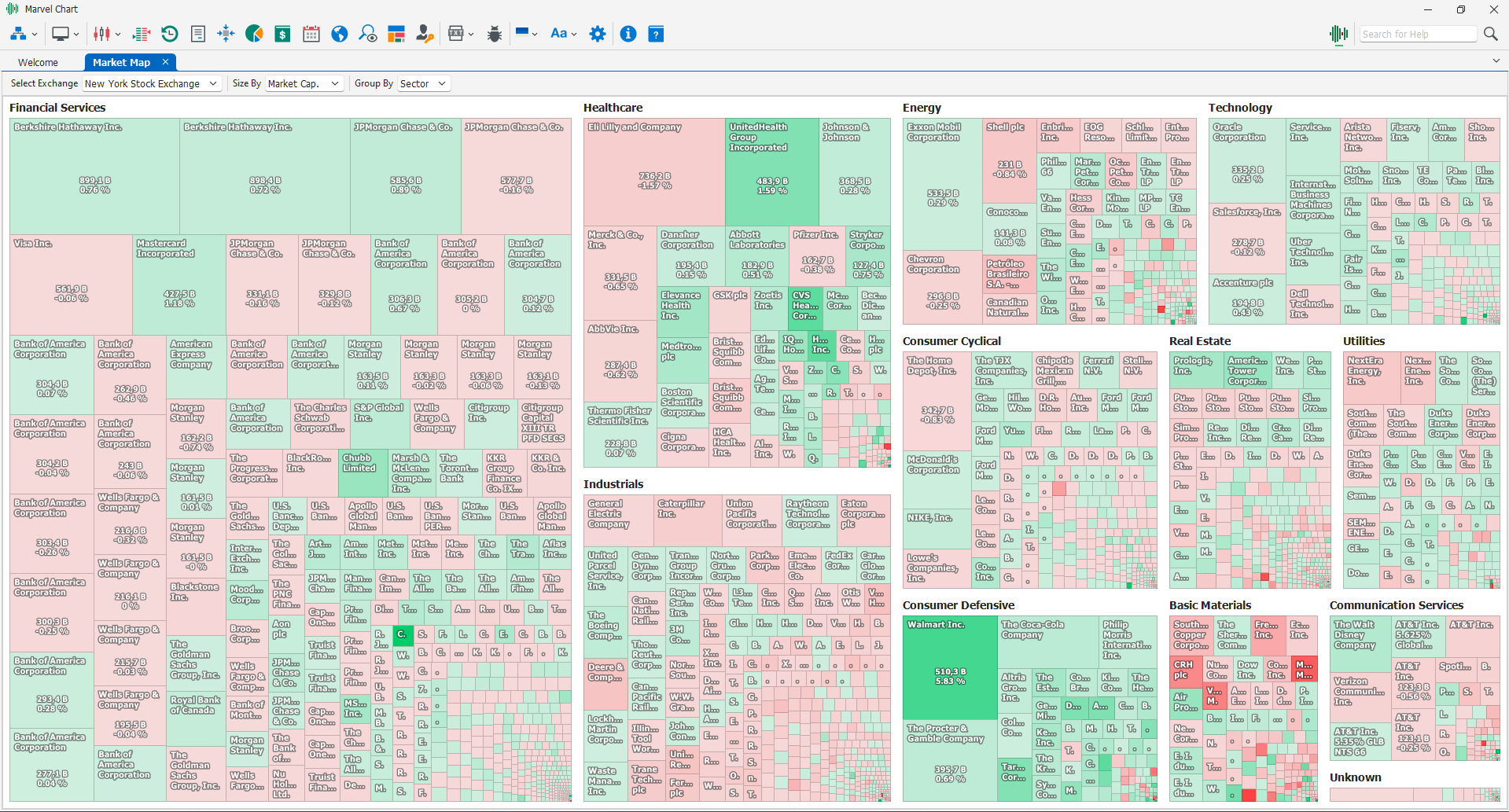Click the AbbVie Inc. tile
The width and height of the screenshot is (1509, 812).
coord(620,362)
